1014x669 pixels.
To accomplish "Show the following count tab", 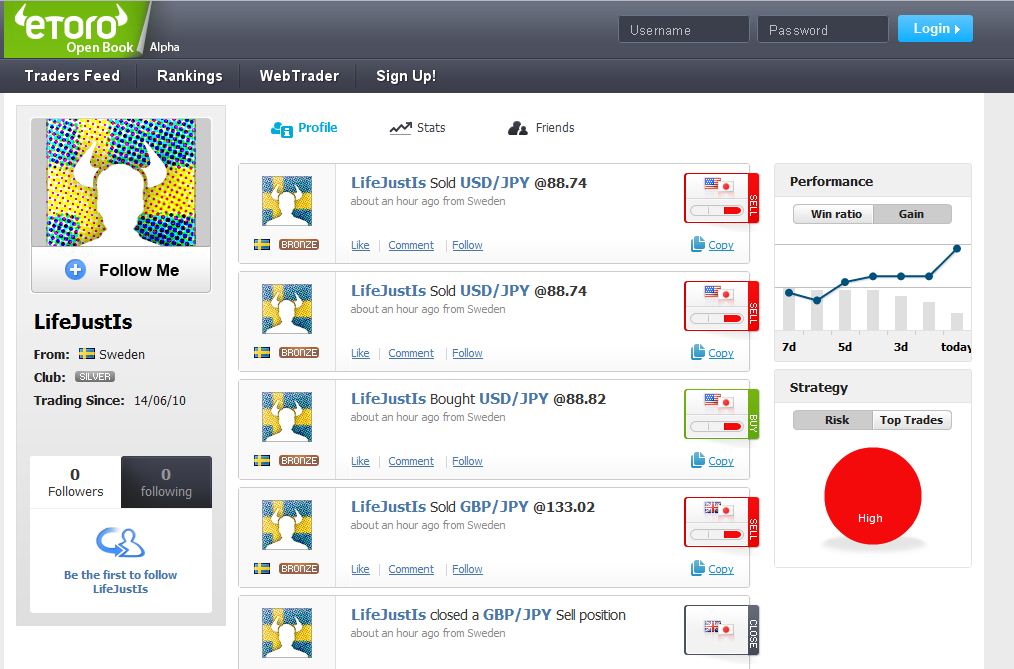I will pos(166,482).
